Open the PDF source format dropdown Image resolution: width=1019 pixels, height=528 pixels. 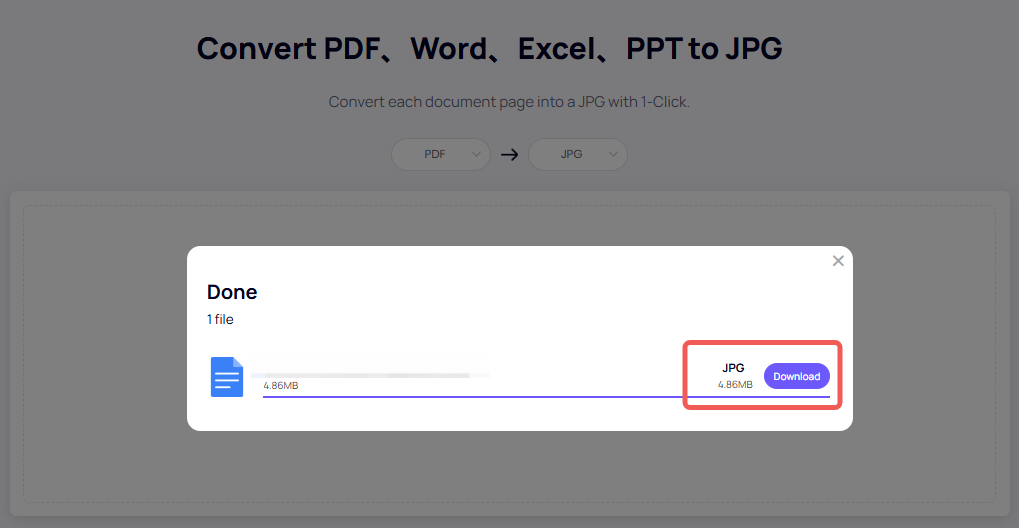click(x=441, y=155)
